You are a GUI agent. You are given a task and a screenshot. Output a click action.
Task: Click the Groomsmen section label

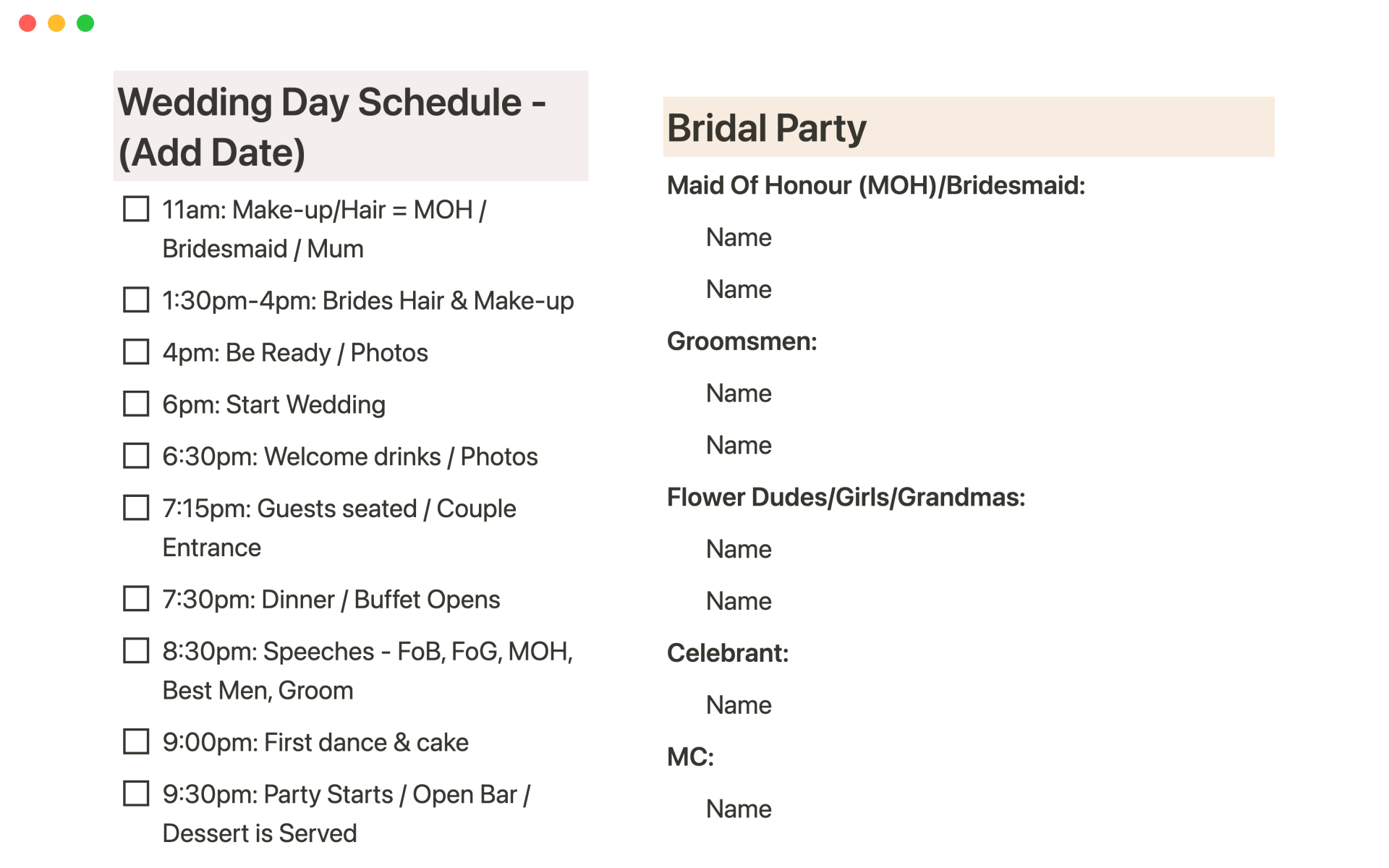(742, 341)
